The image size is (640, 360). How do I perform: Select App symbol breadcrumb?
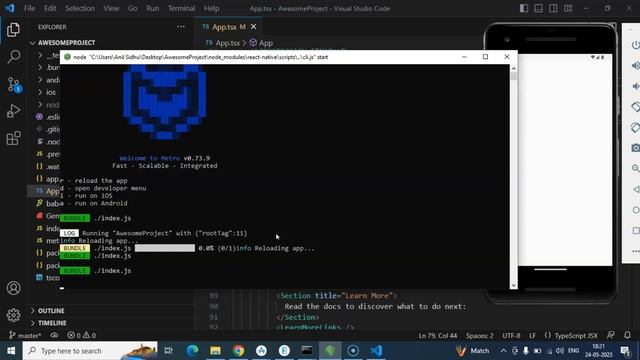point(261,43)
